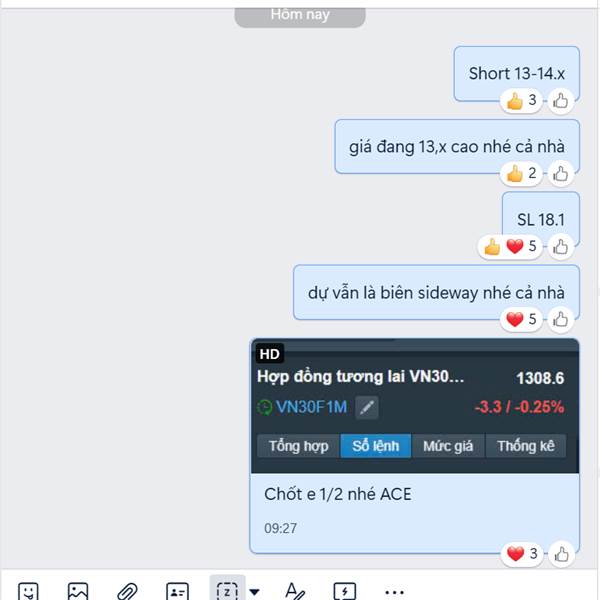Like the "giá đang 13,x cao" message

561,174
